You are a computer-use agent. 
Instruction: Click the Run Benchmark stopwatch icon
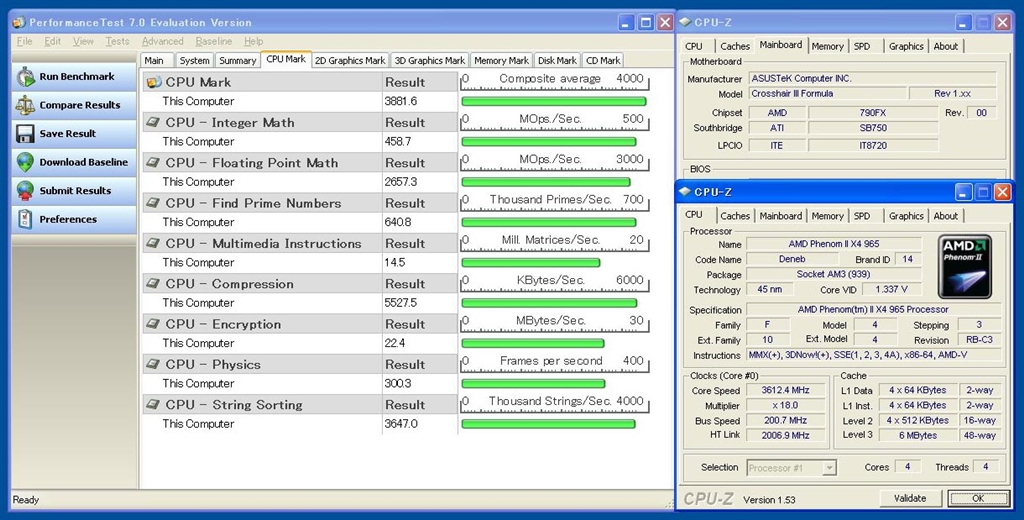(x=25, y=76)
